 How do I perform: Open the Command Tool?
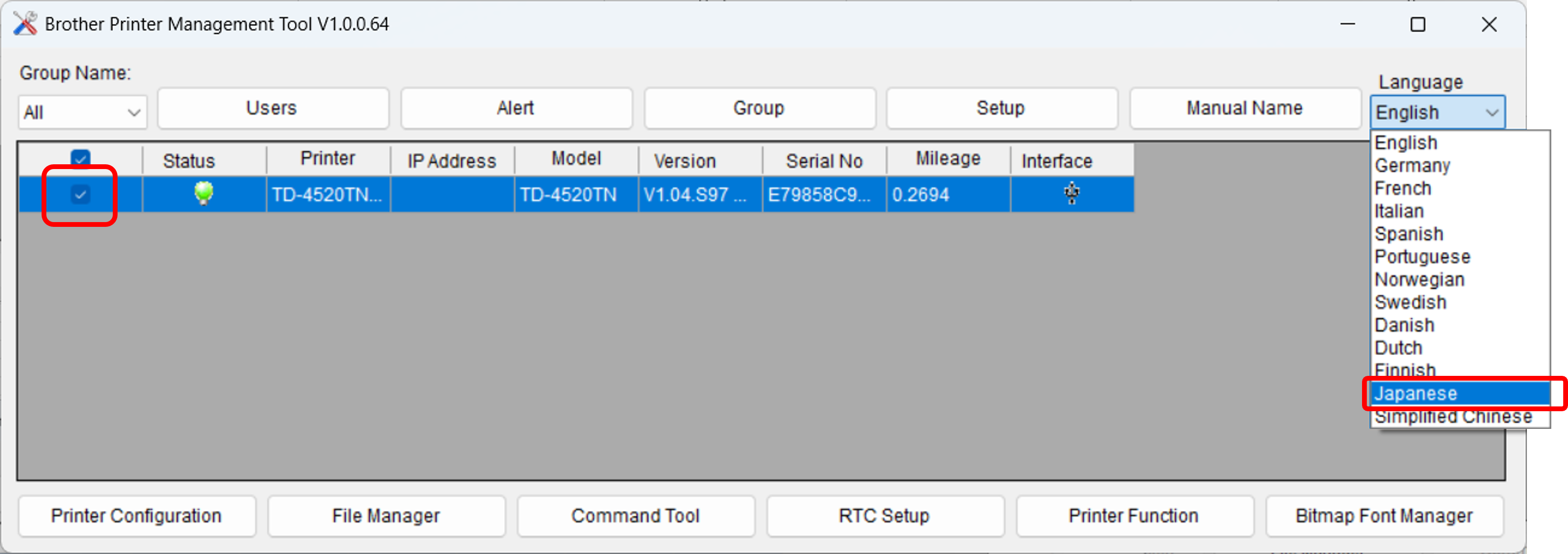(x=636, y=516)
